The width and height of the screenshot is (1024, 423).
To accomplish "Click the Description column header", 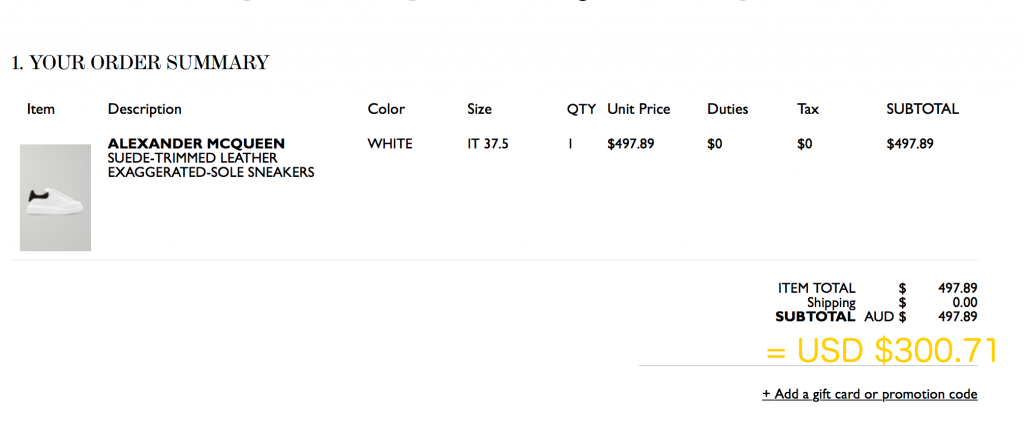I will click(x=144, y=109).
